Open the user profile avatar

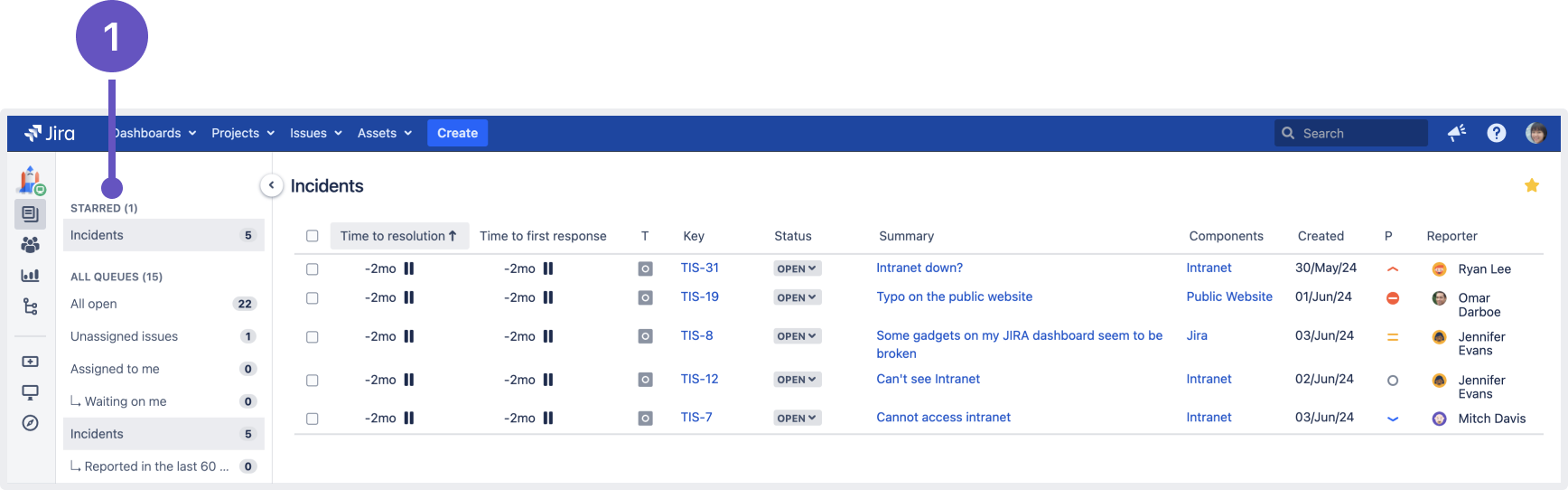click(x=1535, y=133)
